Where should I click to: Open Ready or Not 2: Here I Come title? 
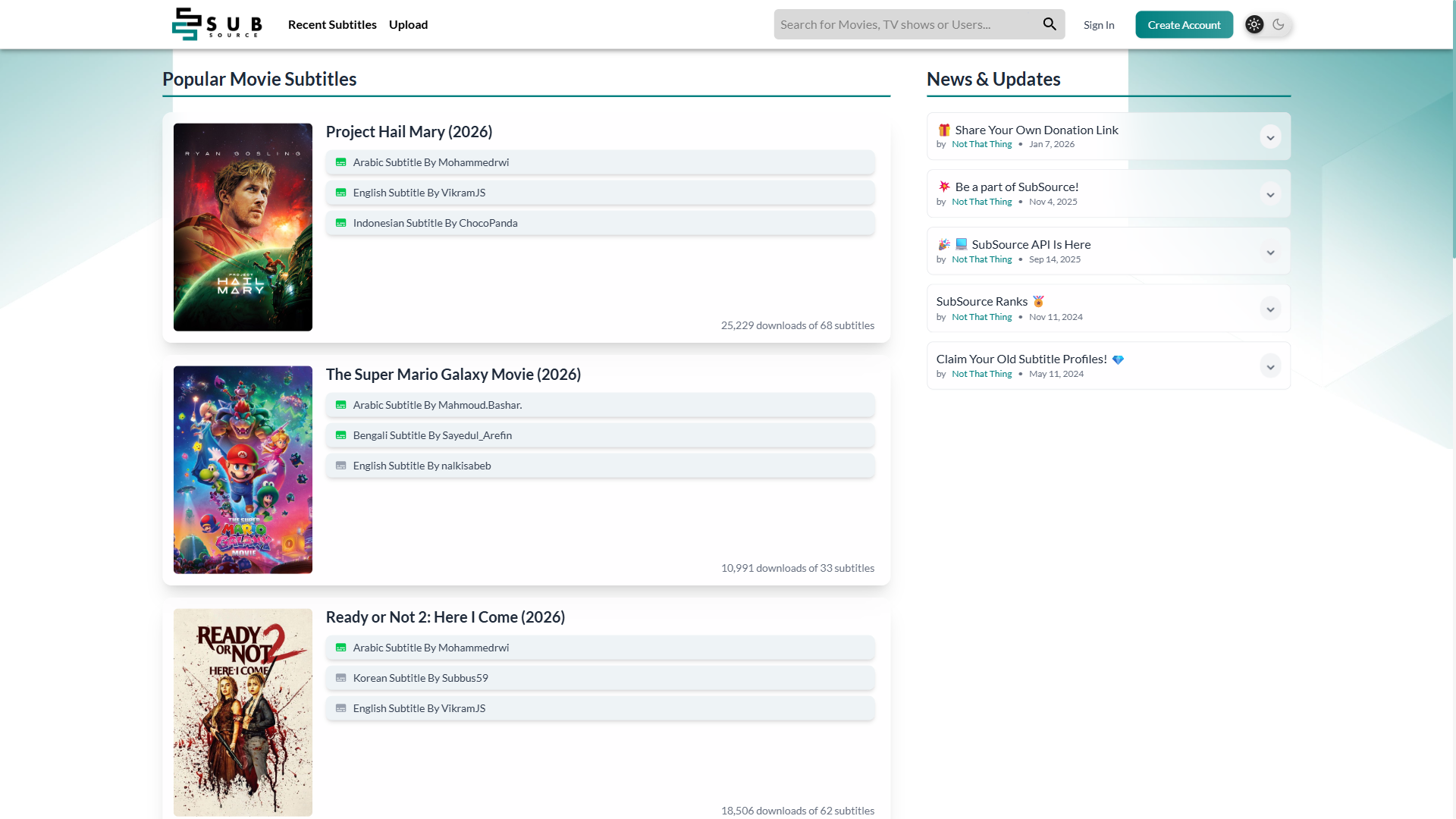445,617
